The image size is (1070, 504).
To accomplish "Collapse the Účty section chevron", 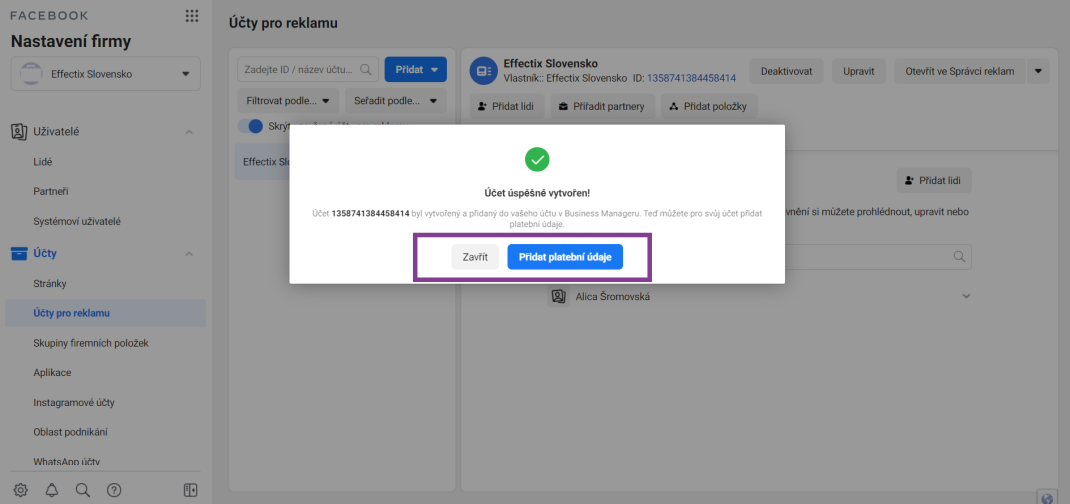I will tap(190, 254).
